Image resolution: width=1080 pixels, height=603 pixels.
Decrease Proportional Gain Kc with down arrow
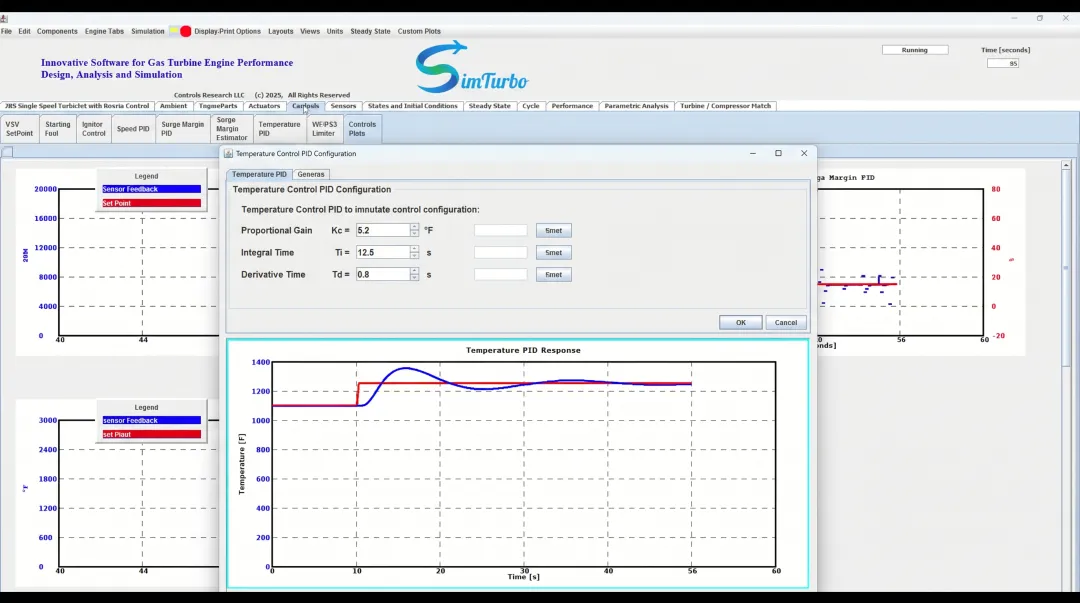click(x=414, y=234)
